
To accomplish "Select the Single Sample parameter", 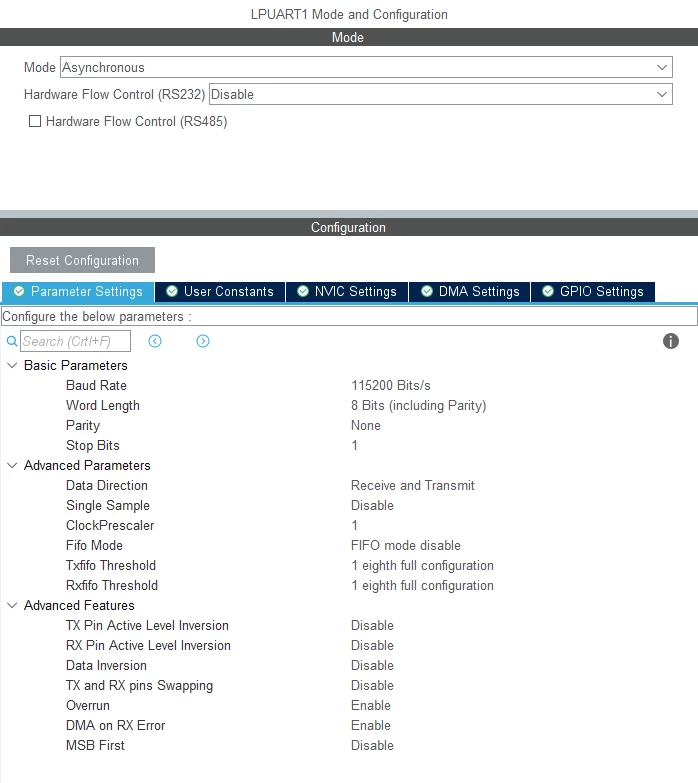I will point(108,505).
